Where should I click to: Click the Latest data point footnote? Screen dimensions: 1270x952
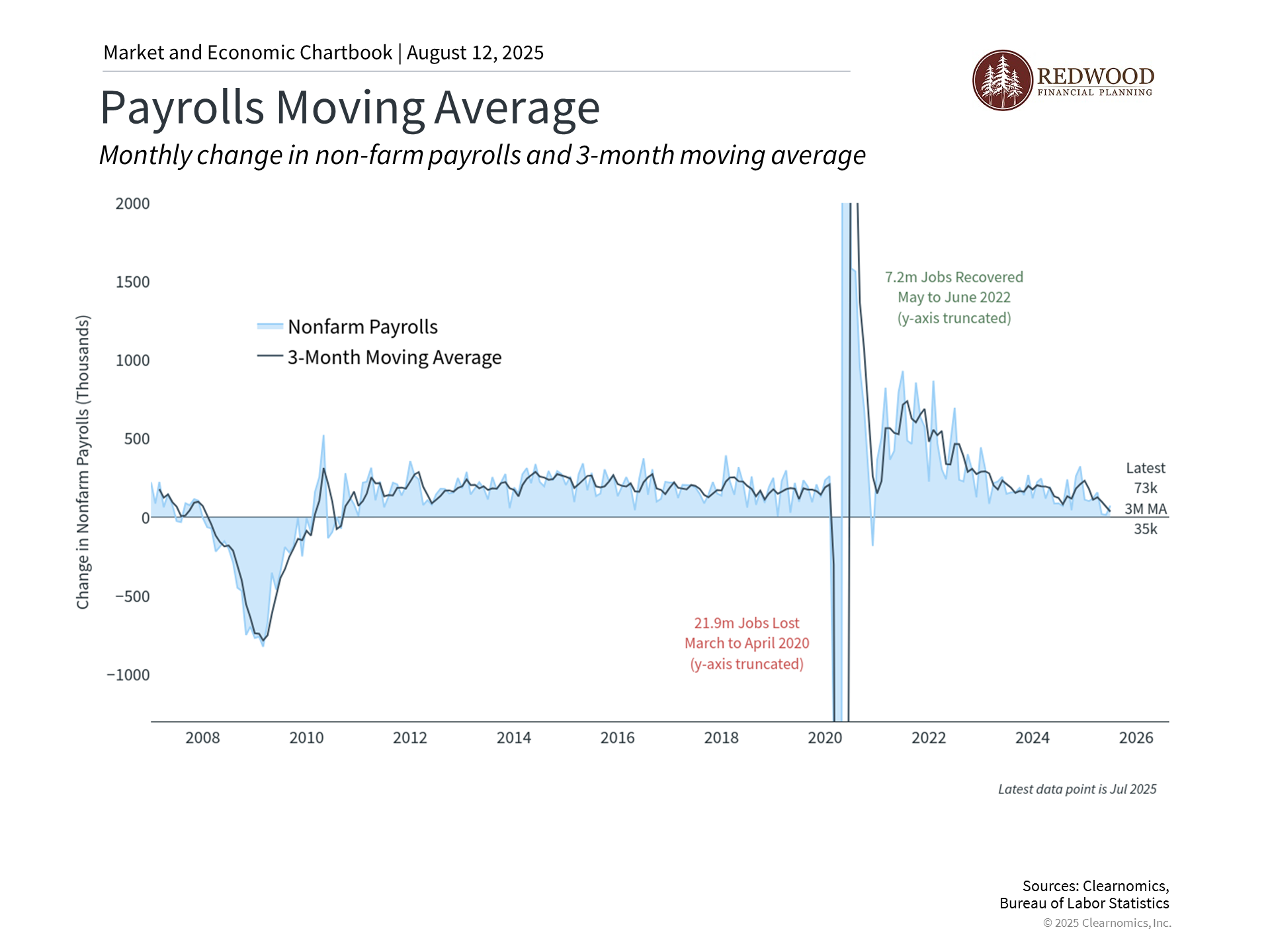1077,789
